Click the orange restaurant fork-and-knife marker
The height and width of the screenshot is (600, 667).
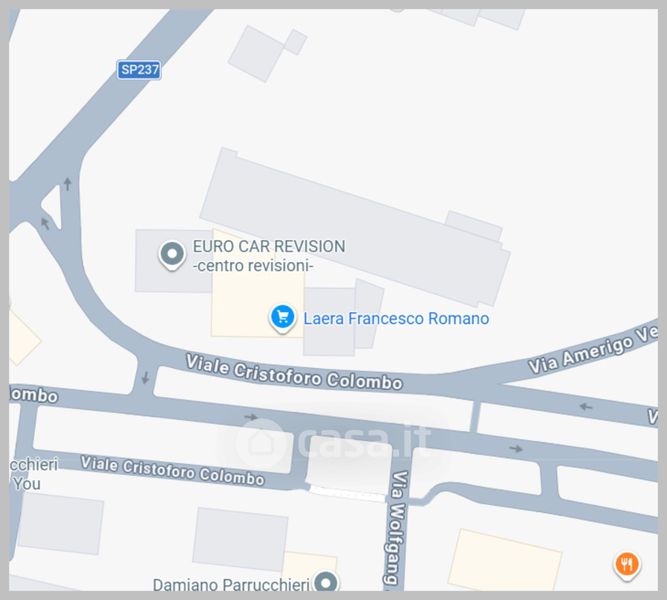(627, 566)
